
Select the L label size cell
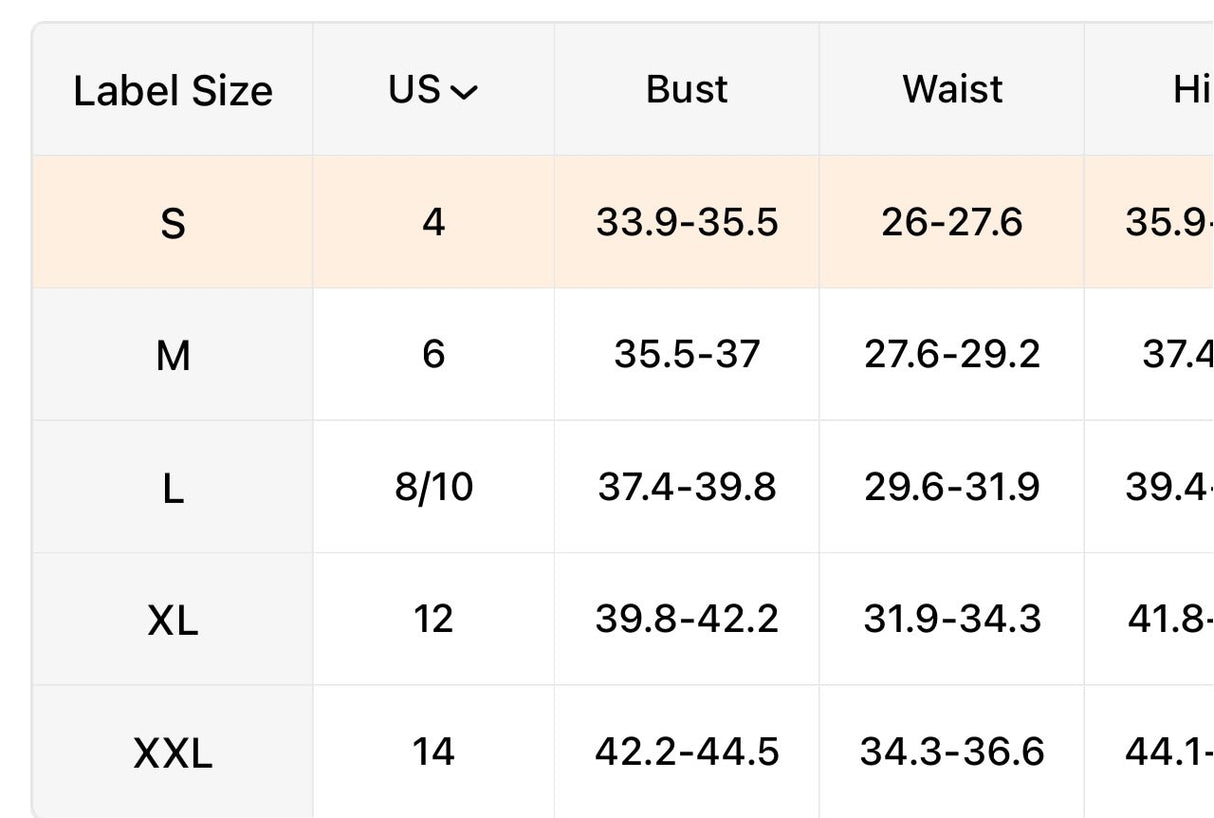point(173,488)
